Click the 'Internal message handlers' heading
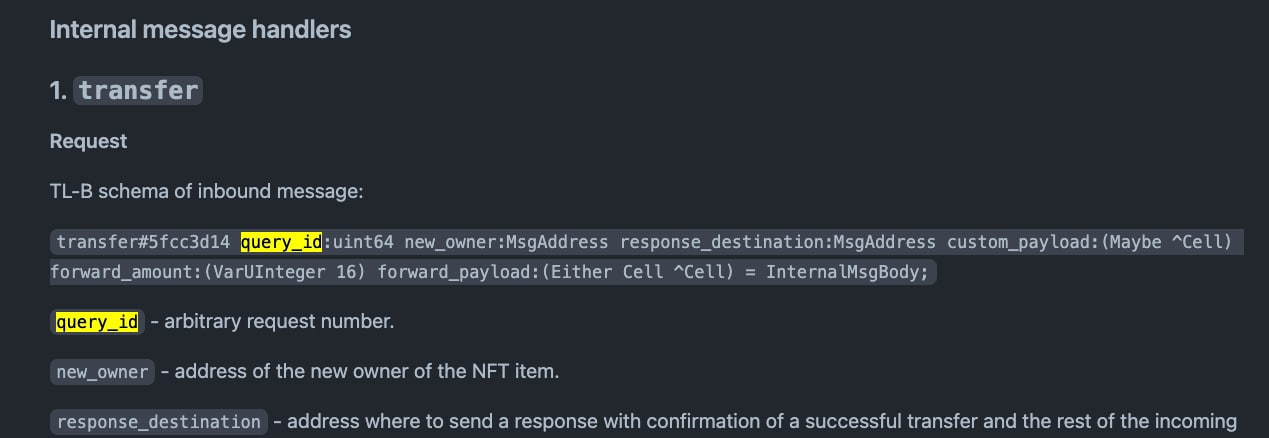This screenshot has height=438, width=1269. tap(200, 30)
